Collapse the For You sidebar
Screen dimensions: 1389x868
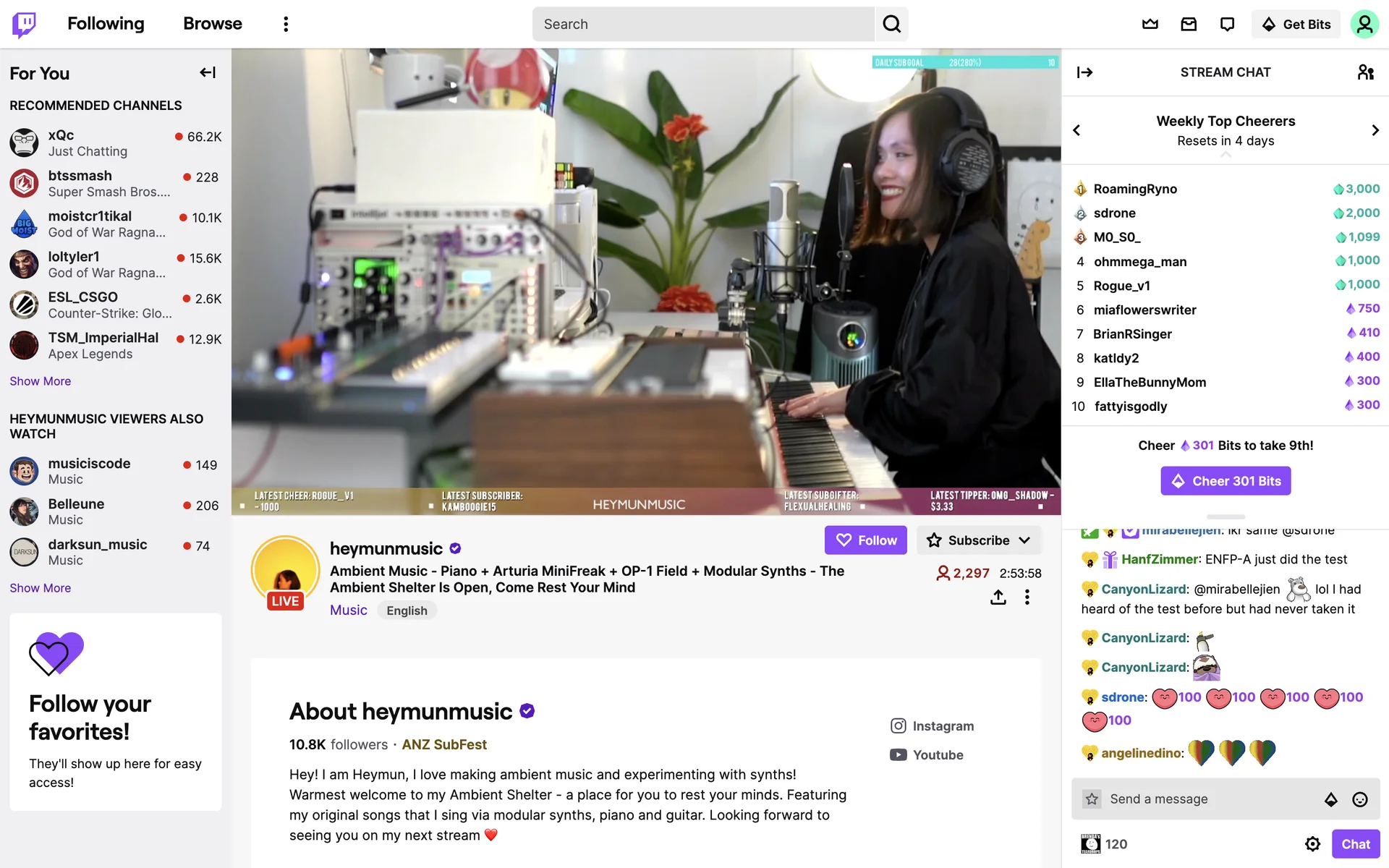tap(208, 72)
